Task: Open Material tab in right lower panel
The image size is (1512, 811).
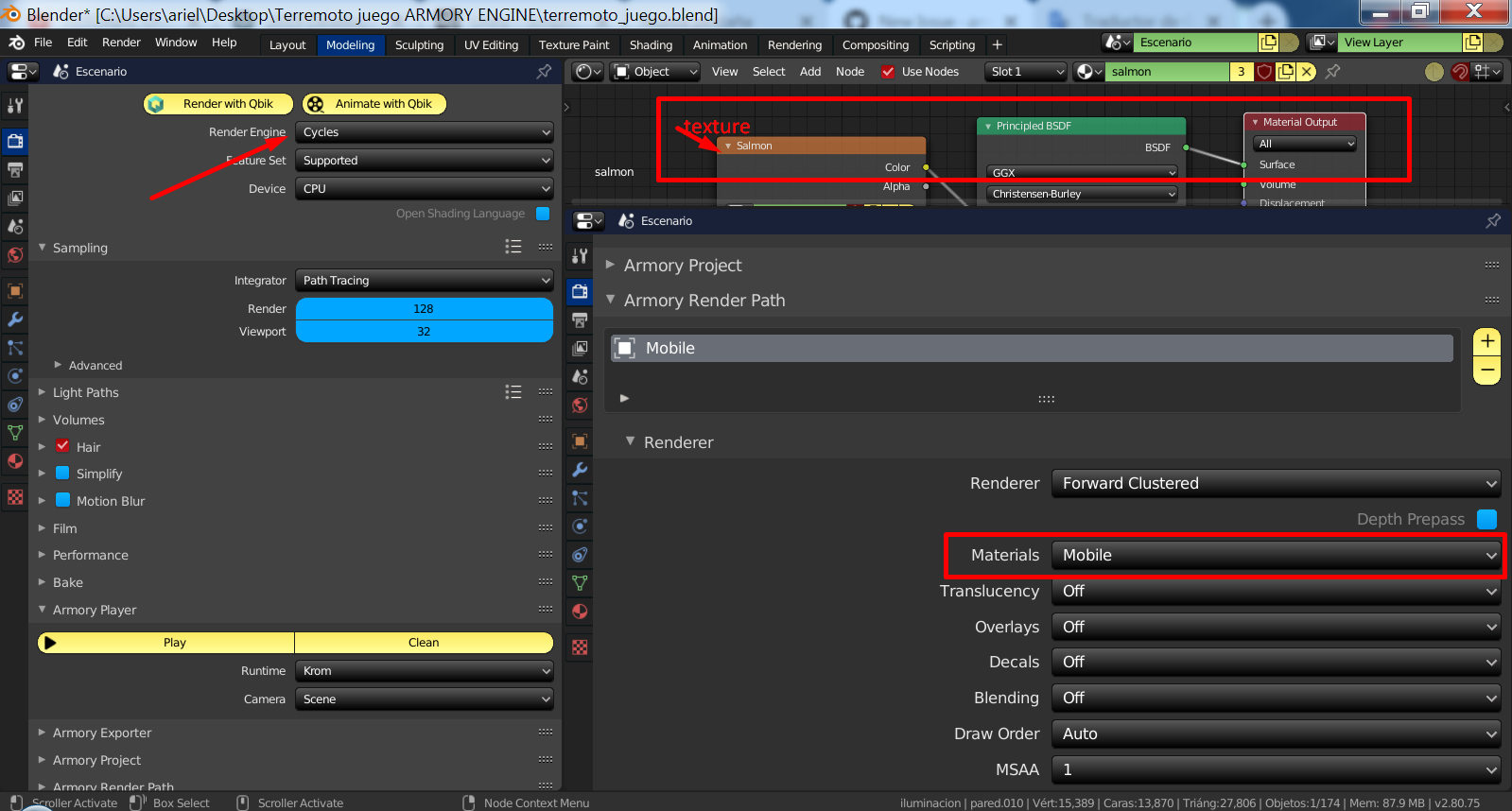Action: [580, 611]
